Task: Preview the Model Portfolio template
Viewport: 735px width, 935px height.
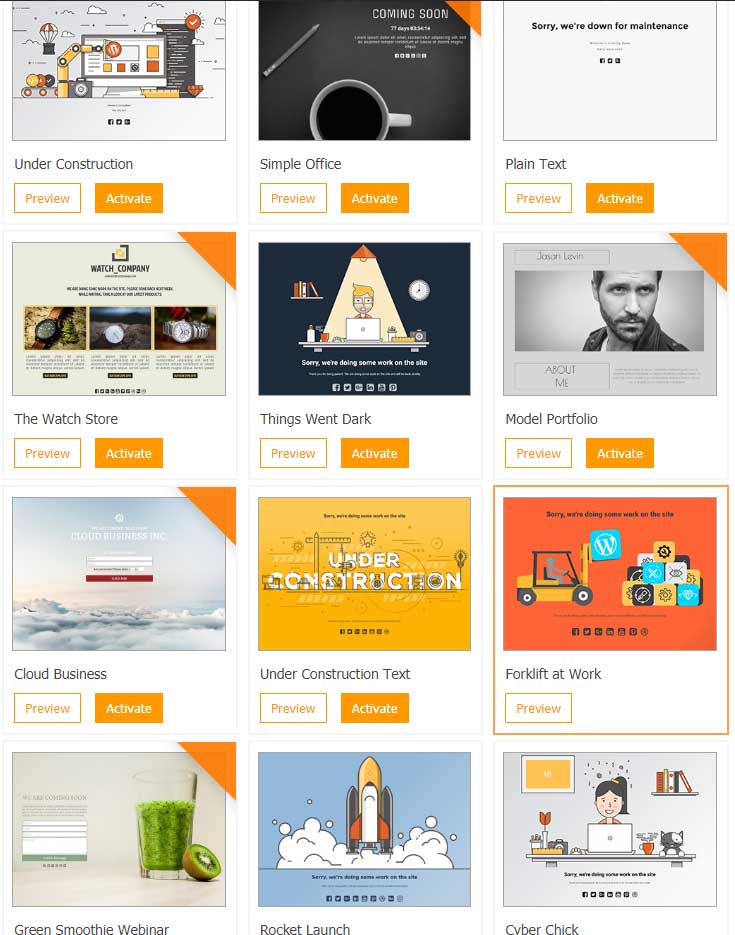Action: tap(538, 453)
